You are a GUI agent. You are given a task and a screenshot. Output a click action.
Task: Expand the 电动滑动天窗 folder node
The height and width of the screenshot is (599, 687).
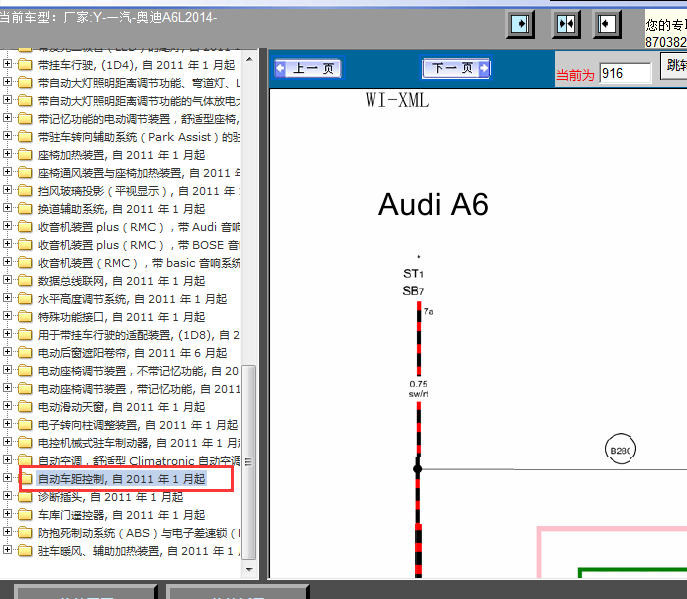(7, 406)
